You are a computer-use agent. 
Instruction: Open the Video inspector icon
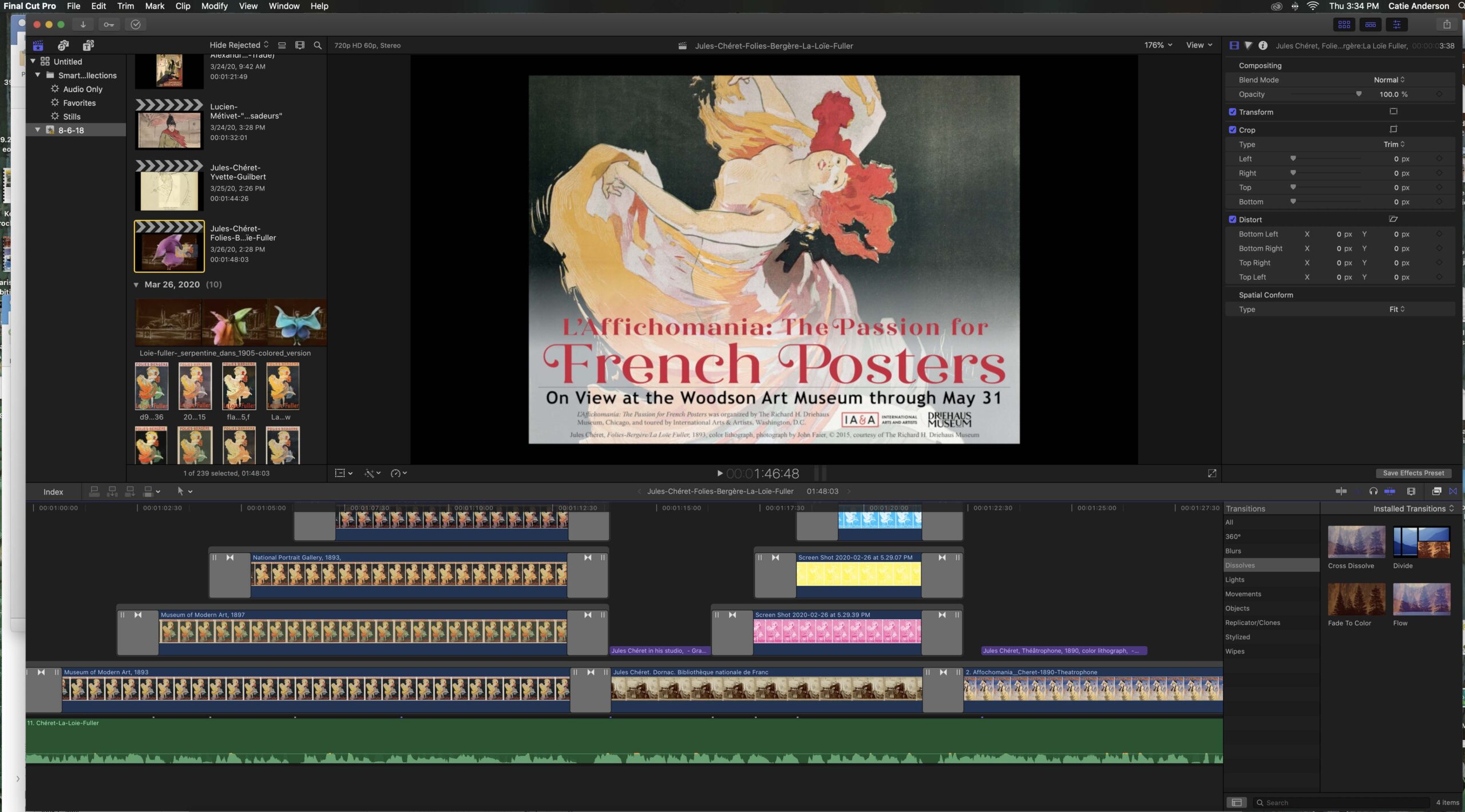click(1234, 46)
